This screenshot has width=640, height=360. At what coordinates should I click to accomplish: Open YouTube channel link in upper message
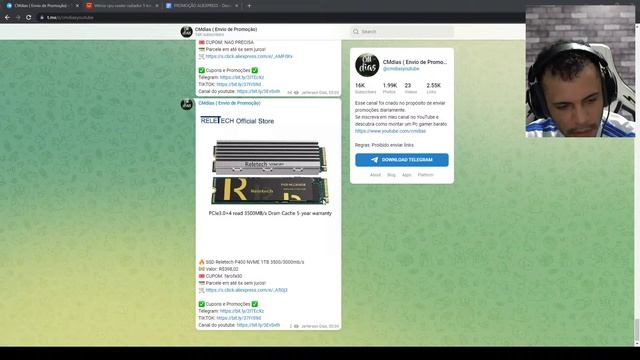tap(258, 91)
